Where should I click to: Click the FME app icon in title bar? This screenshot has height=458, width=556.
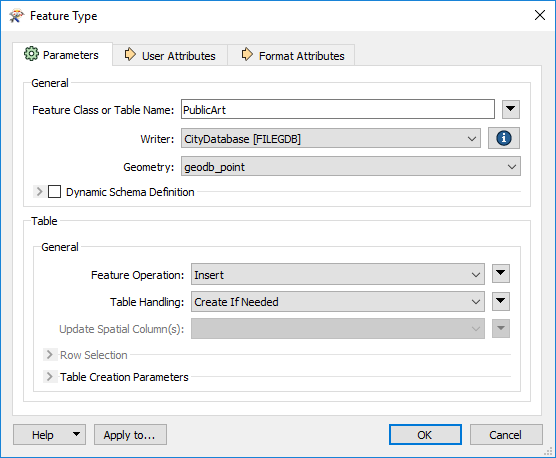[16, 16]
